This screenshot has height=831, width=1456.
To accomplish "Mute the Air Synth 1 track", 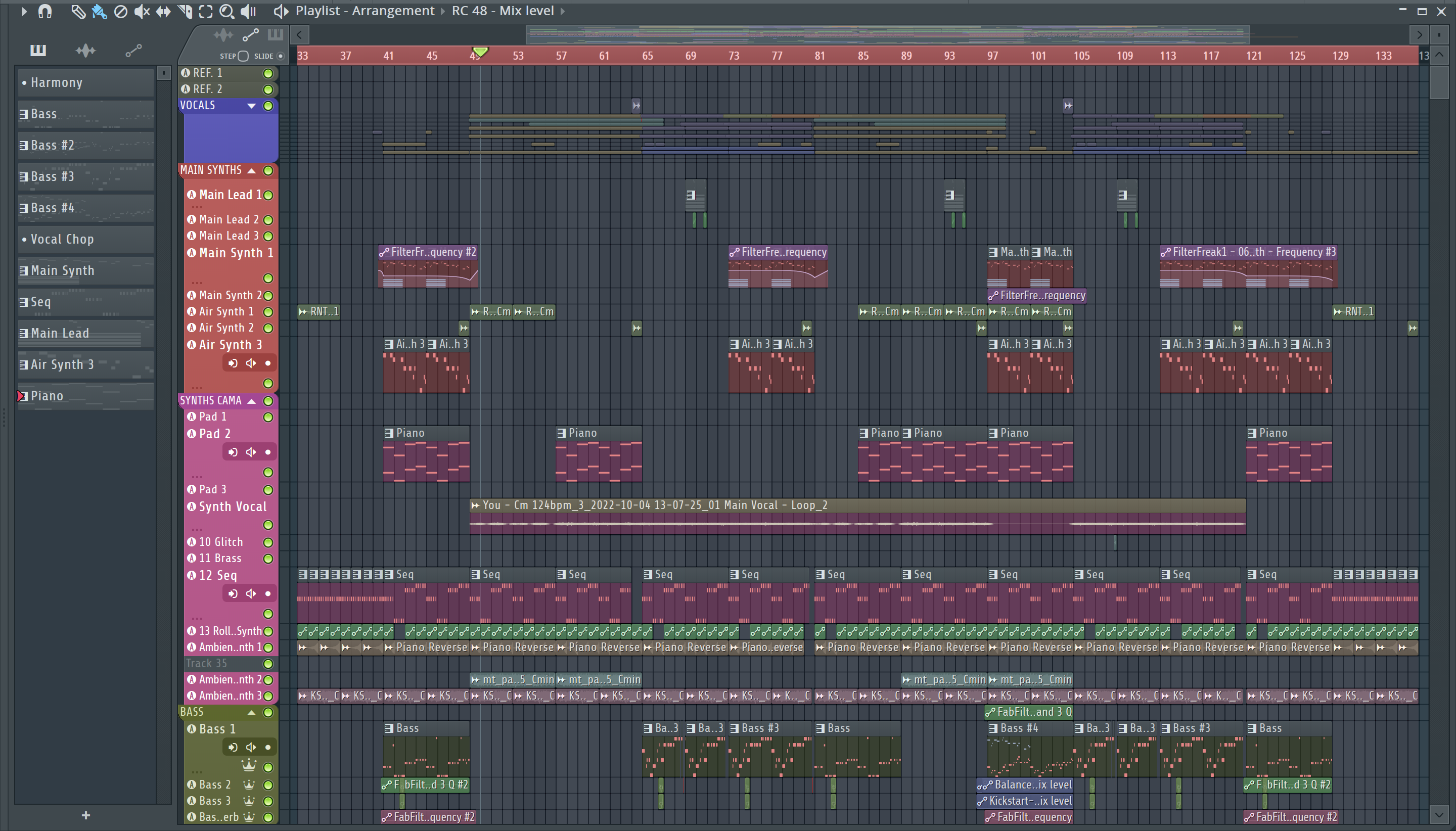I will pyautogui.click(x=267, y=312).
